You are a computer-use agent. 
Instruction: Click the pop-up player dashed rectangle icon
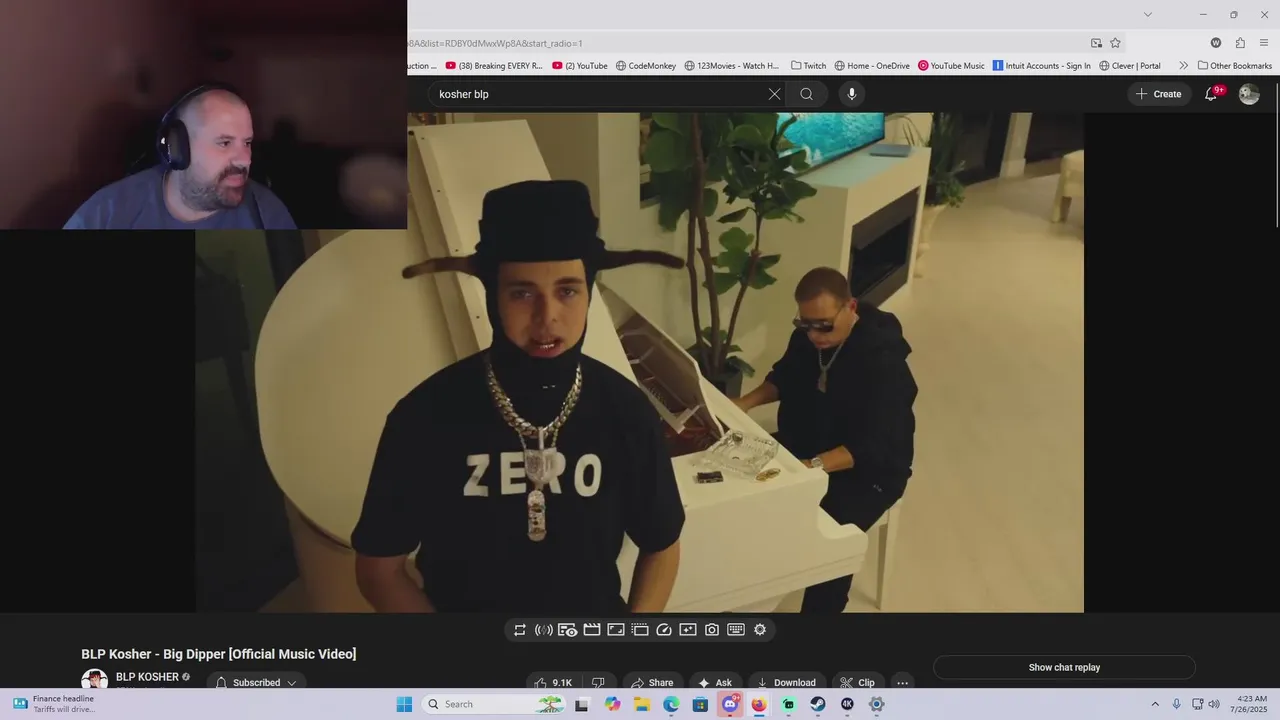coord(640,630)
